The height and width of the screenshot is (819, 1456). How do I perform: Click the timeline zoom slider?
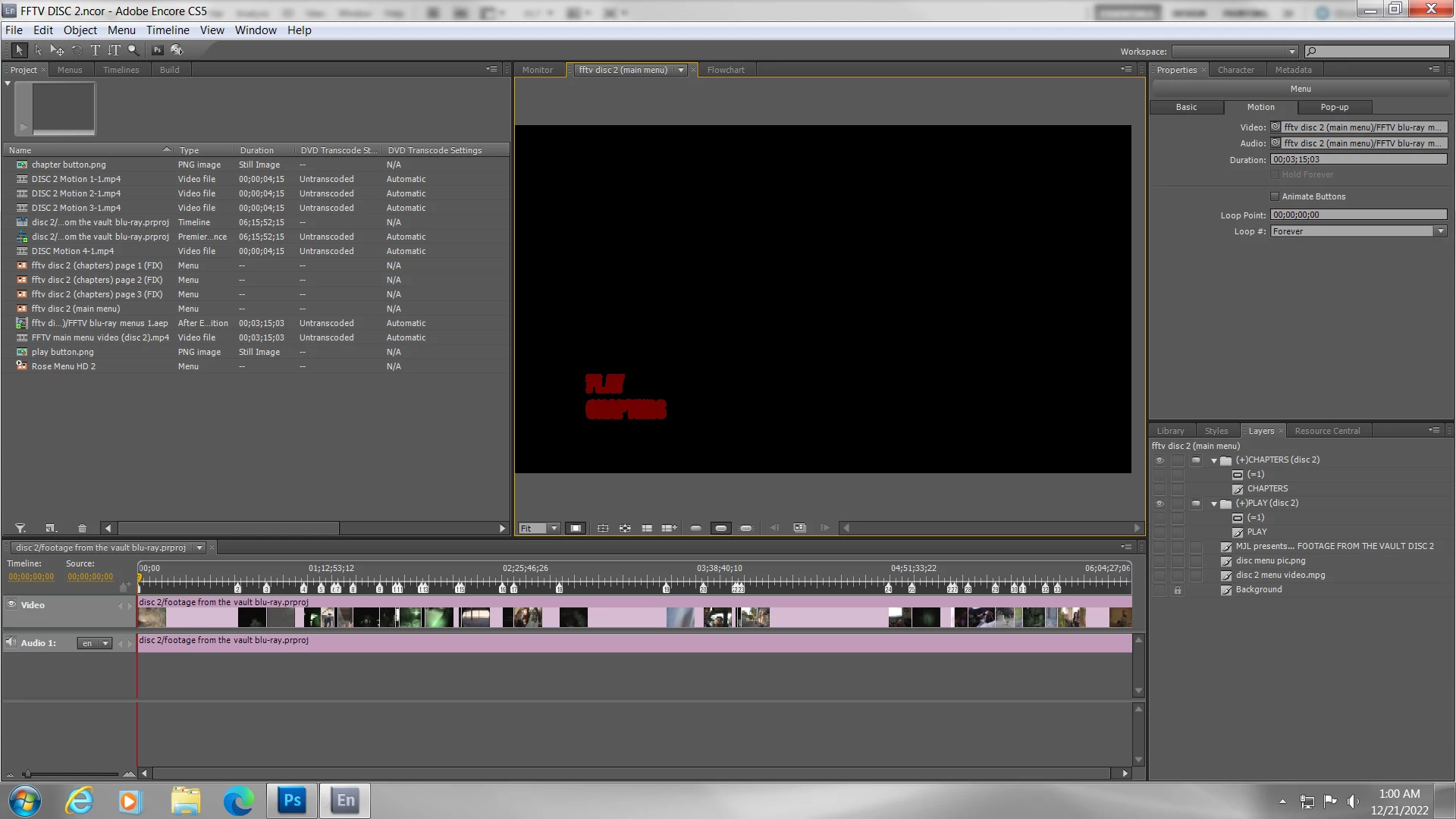coord(27,773)
